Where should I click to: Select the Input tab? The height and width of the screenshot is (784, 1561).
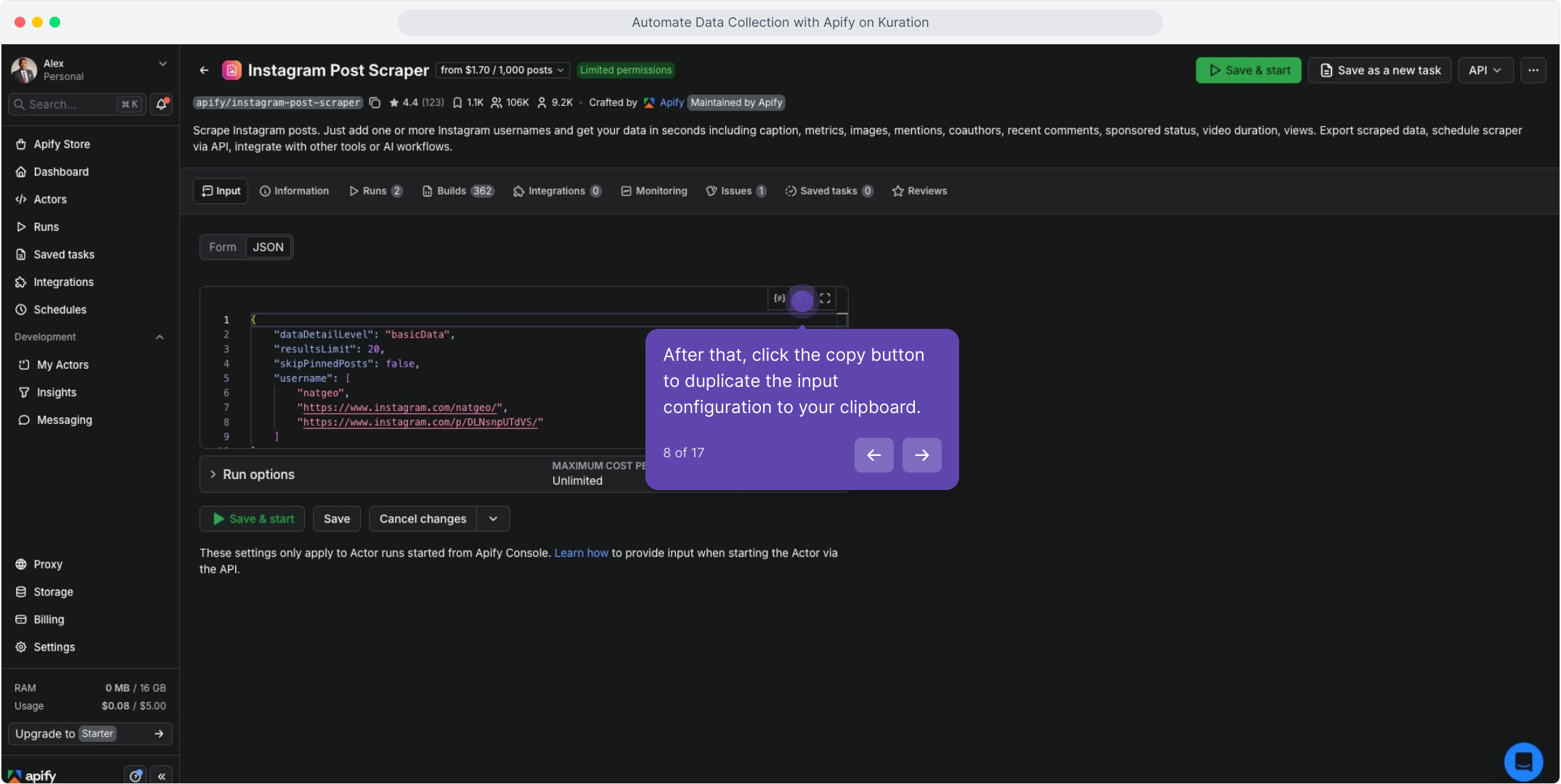pos(221,191)
